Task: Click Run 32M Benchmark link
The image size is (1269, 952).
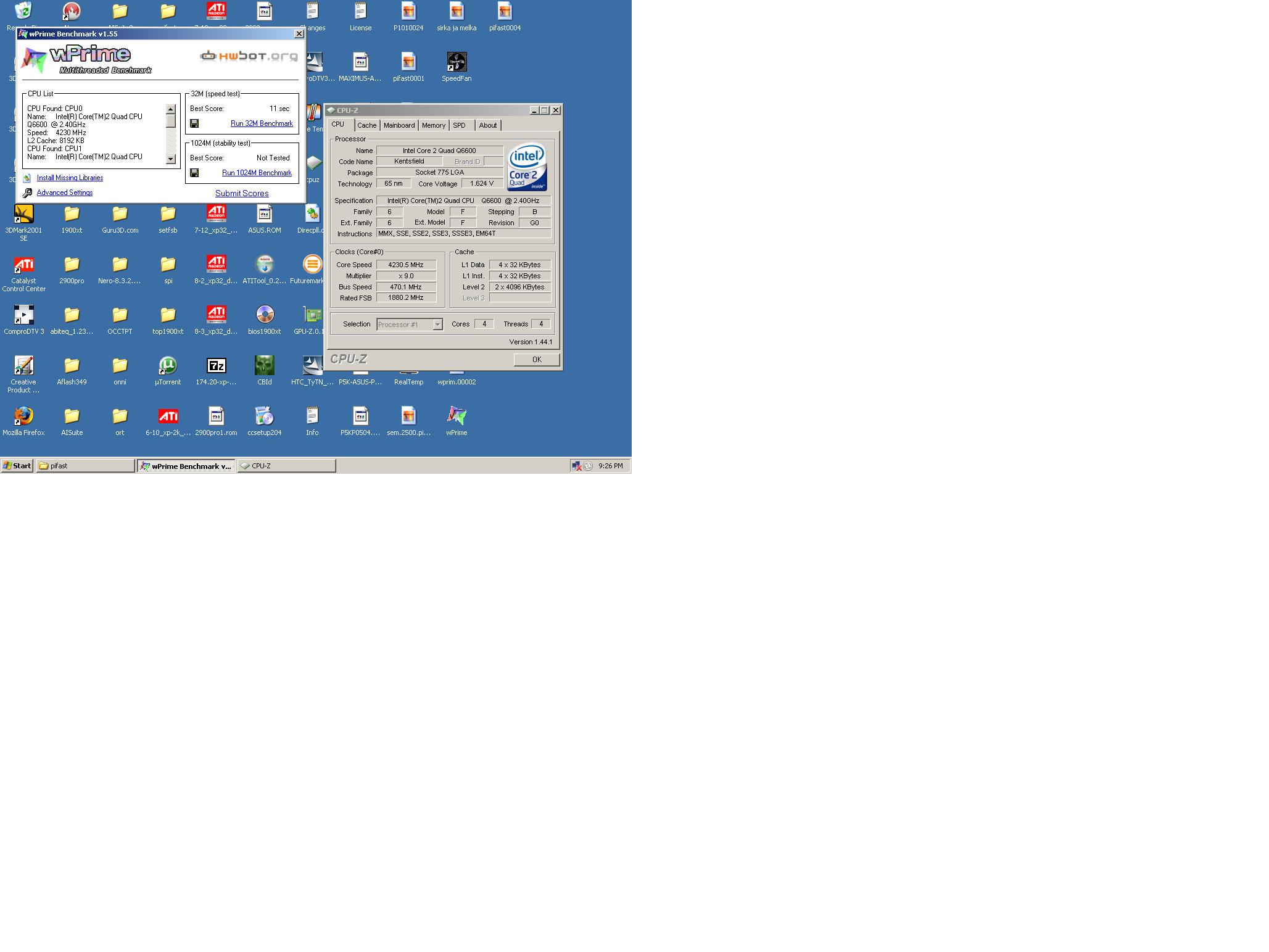Action: (x=262, y=123)
